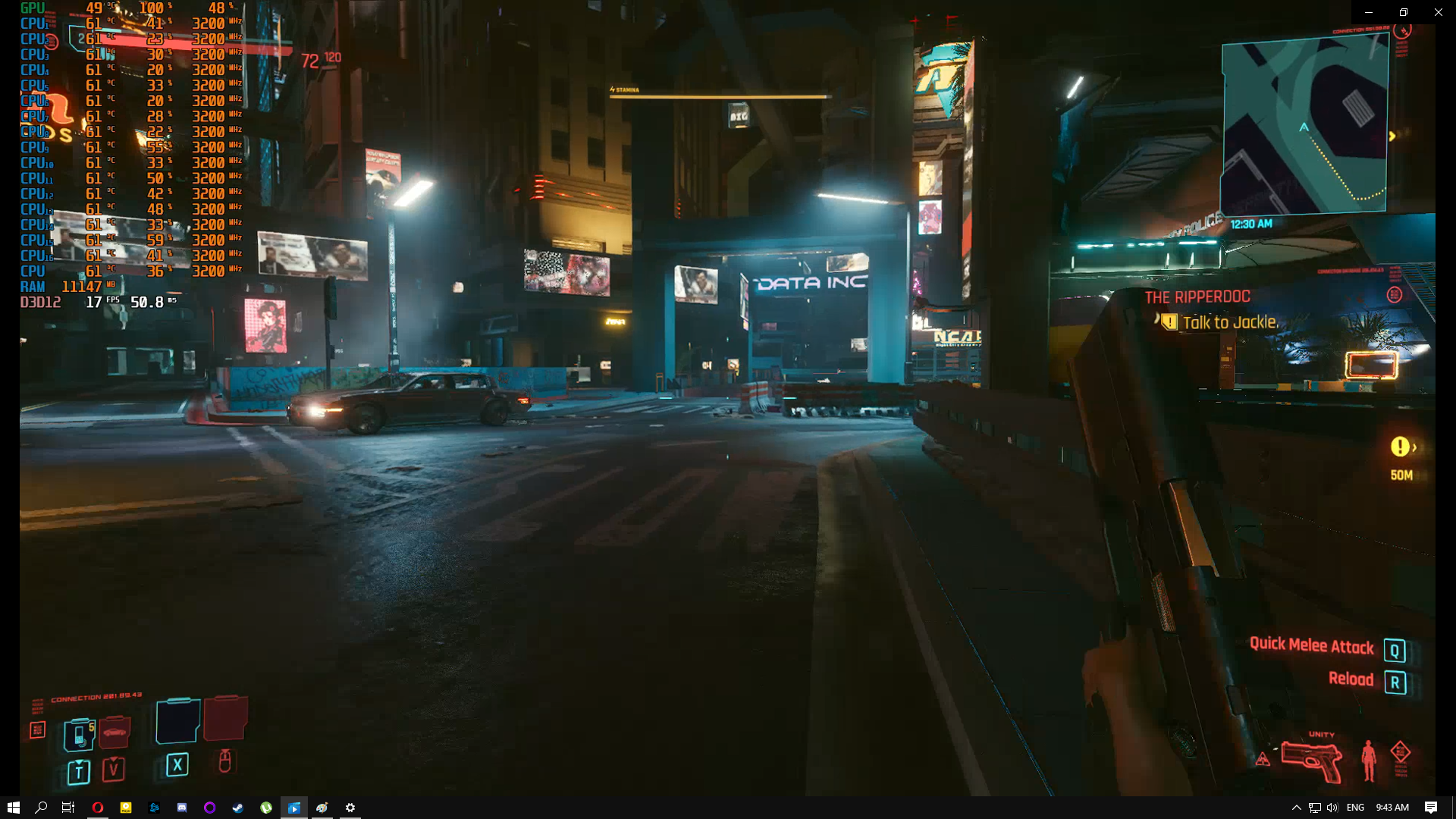The width and height of the screenshot is (1456, 819).
Task: Click the GPU temperature 49 readout
Action: pyautogui.click(x=94, y=8)
